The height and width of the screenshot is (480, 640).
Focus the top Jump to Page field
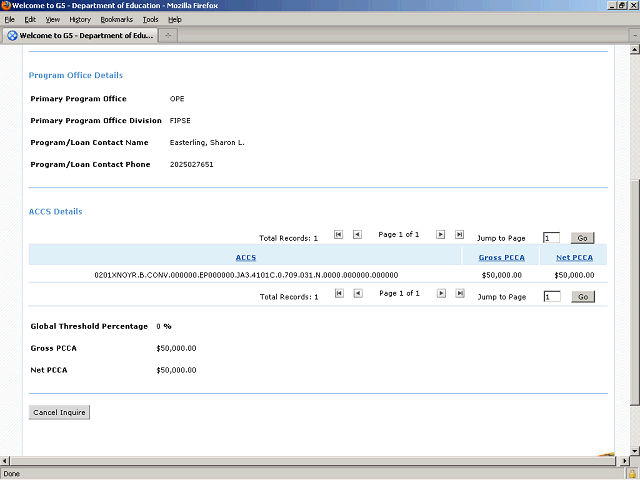[551, 238]
